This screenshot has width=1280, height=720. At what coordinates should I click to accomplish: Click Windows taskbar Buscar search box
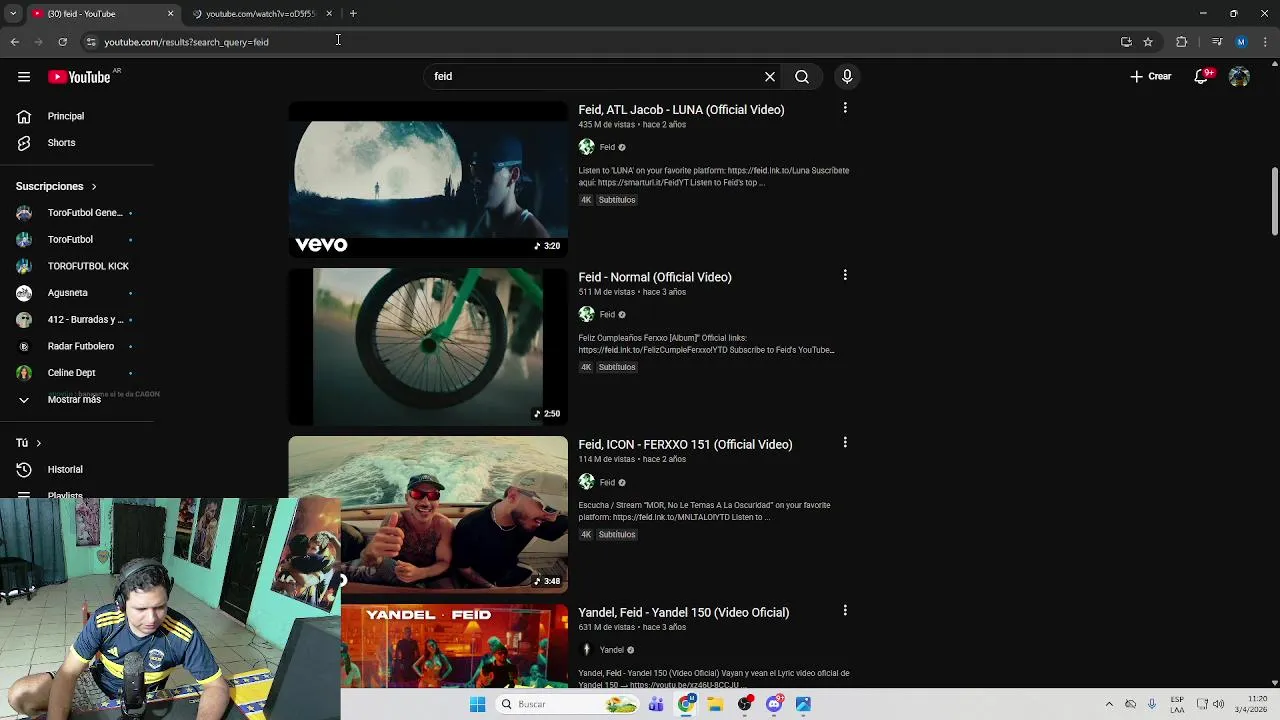click(x=568, y=704)
